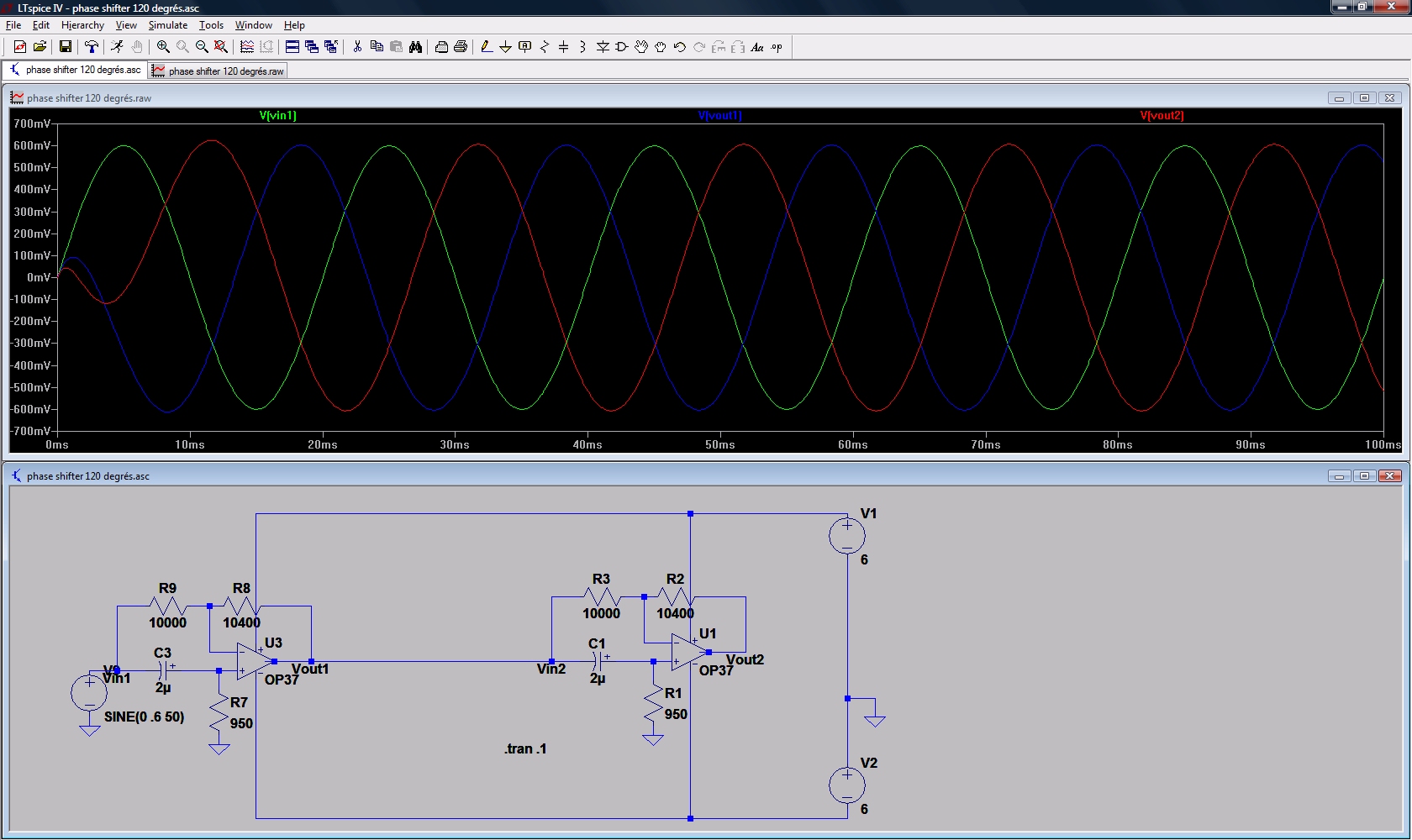Image resolution: width=1412 pixels, height=840 pixels.
Task: Open the Simulate menu
Action: (x=167, y=25)
